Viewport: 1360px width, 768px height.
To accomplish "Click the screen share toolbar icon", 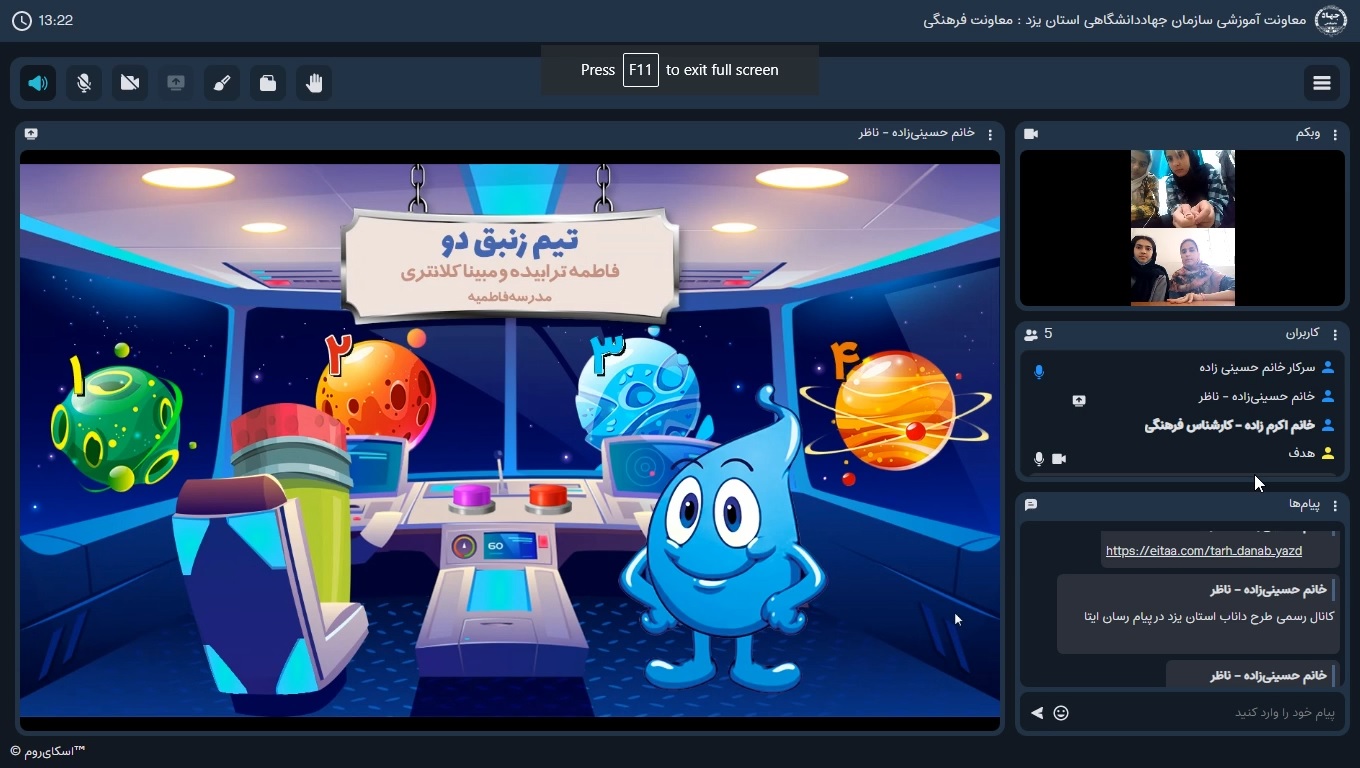I will coord(176,83).
